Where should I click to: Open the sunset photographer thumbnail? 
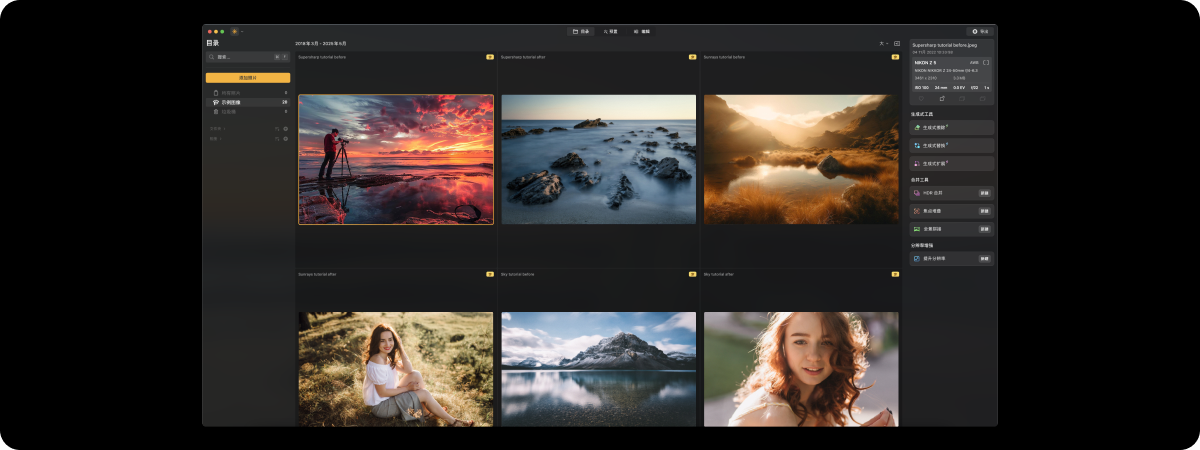[396, 159]
